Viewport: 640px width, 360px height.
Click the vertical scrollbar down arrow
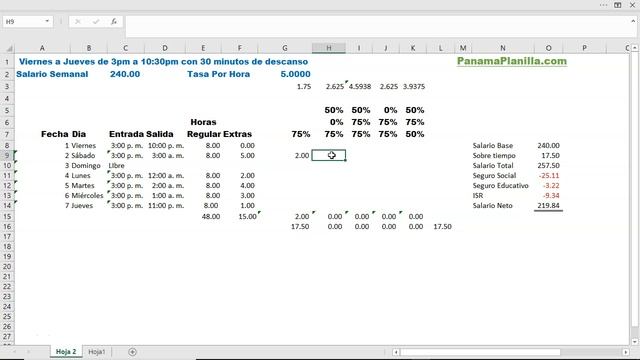click(635, 342)
